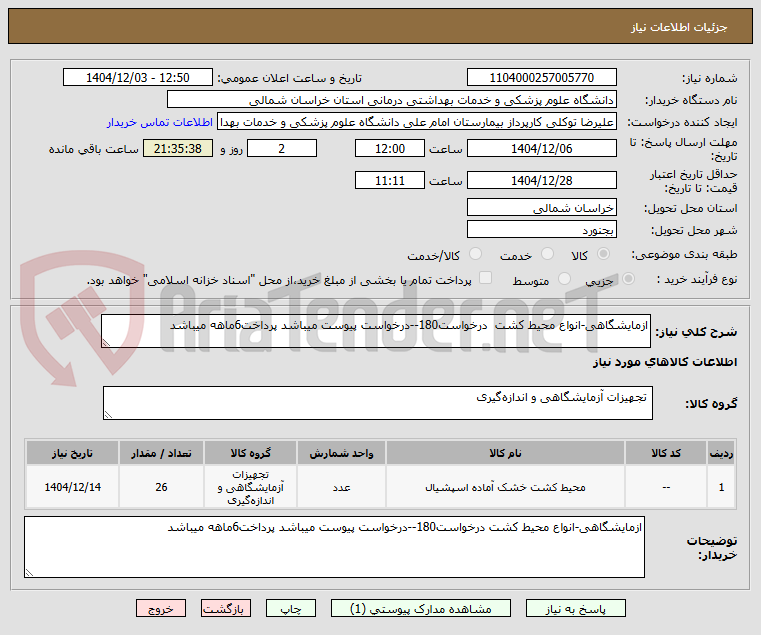Click the delivery province field خراسان شمالی
Viewport: 761px width, 635px height.
click(x=542, y=208)
